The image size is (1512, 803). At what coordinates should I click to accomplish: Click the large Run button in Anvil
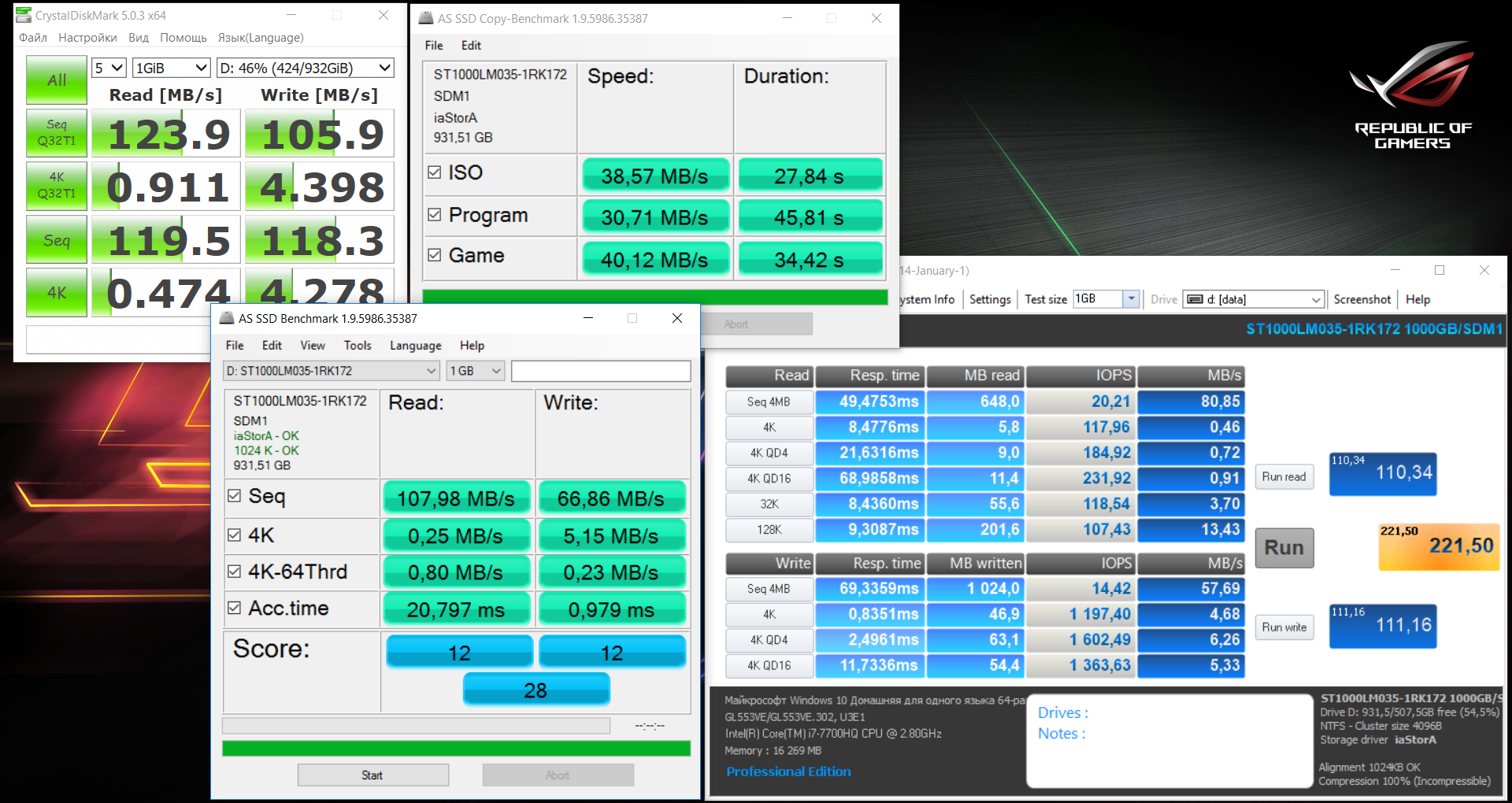(1284, 548)
